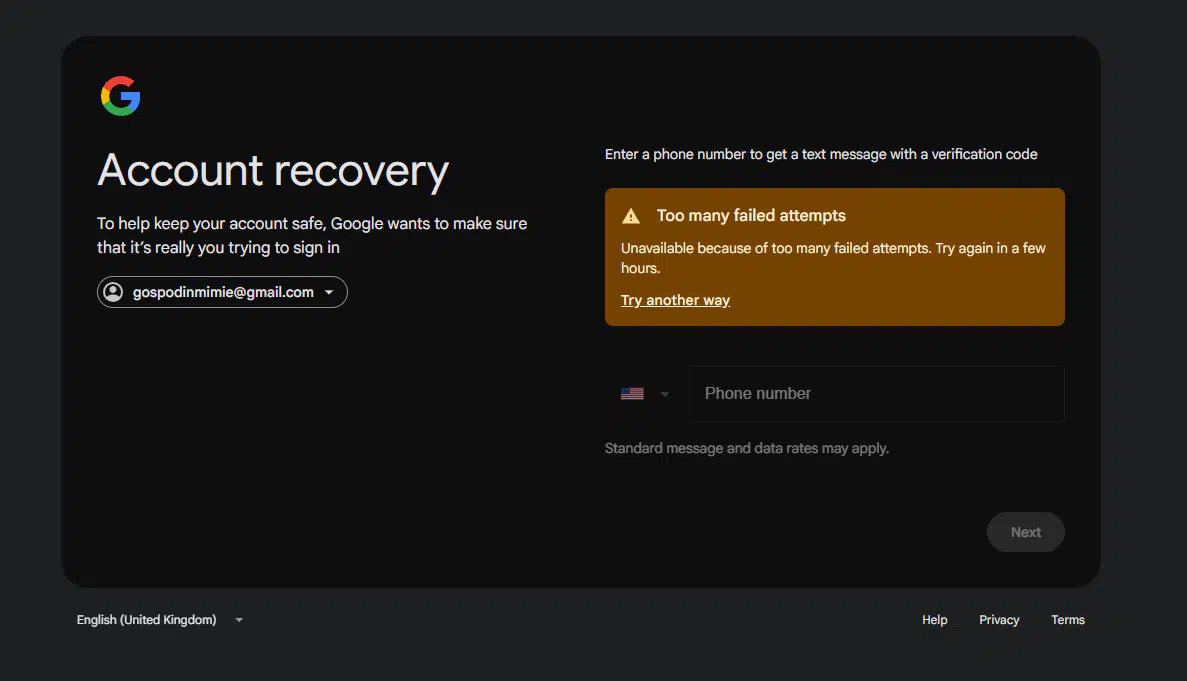Image resolution: width=1187 pixels, height=681 pixels.
Task: Click the Unavailable because of too many attempts message
Action: click(x=833, y=258)
